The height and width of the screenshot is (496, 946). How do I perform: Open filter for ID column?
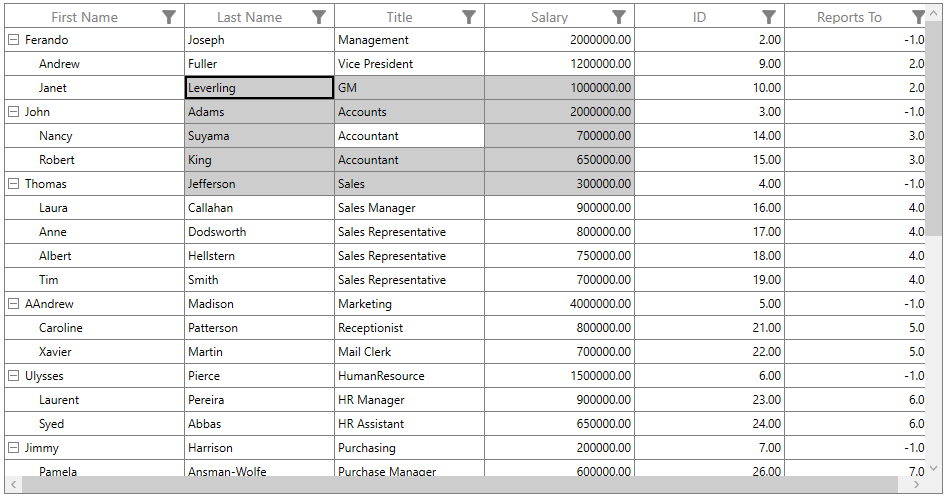coord(769,17)
